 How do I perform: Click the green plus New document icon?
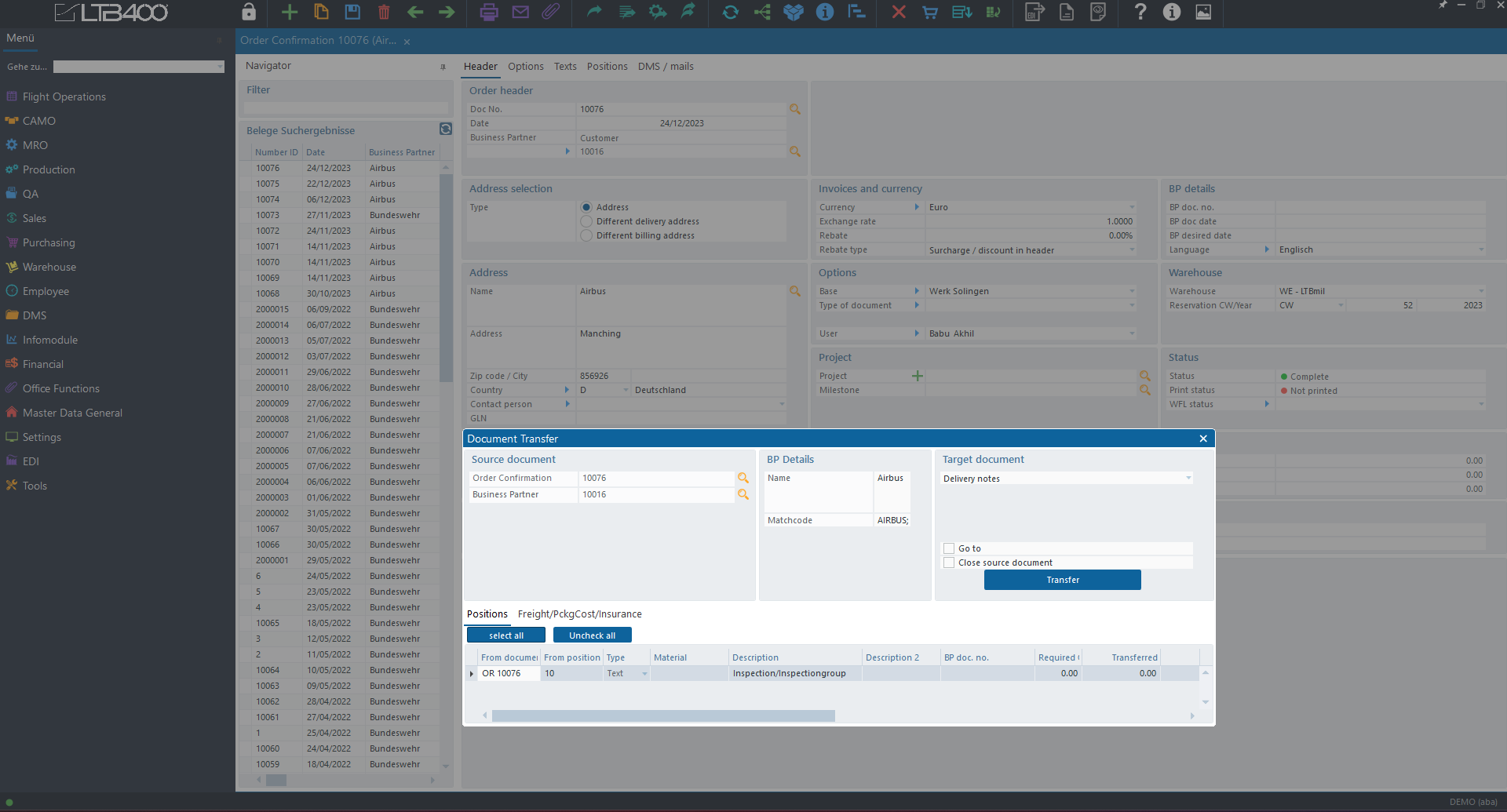tap(290, 12)
